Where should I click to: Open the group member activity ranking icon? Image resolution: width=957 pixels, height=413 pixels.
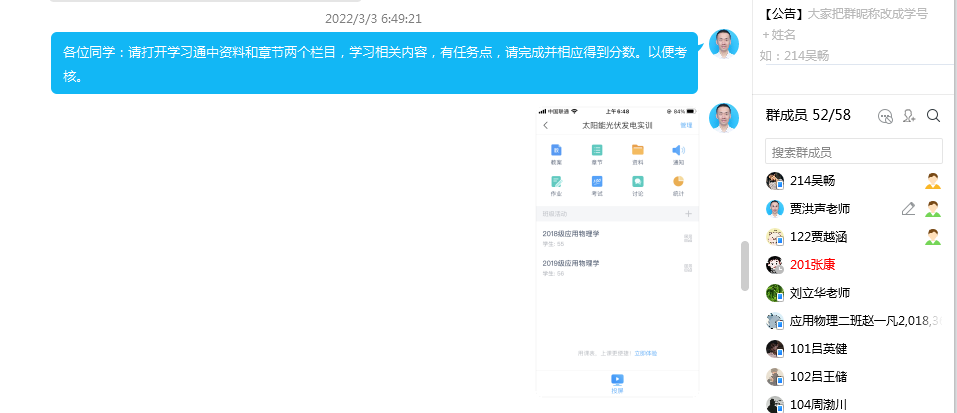884,116
